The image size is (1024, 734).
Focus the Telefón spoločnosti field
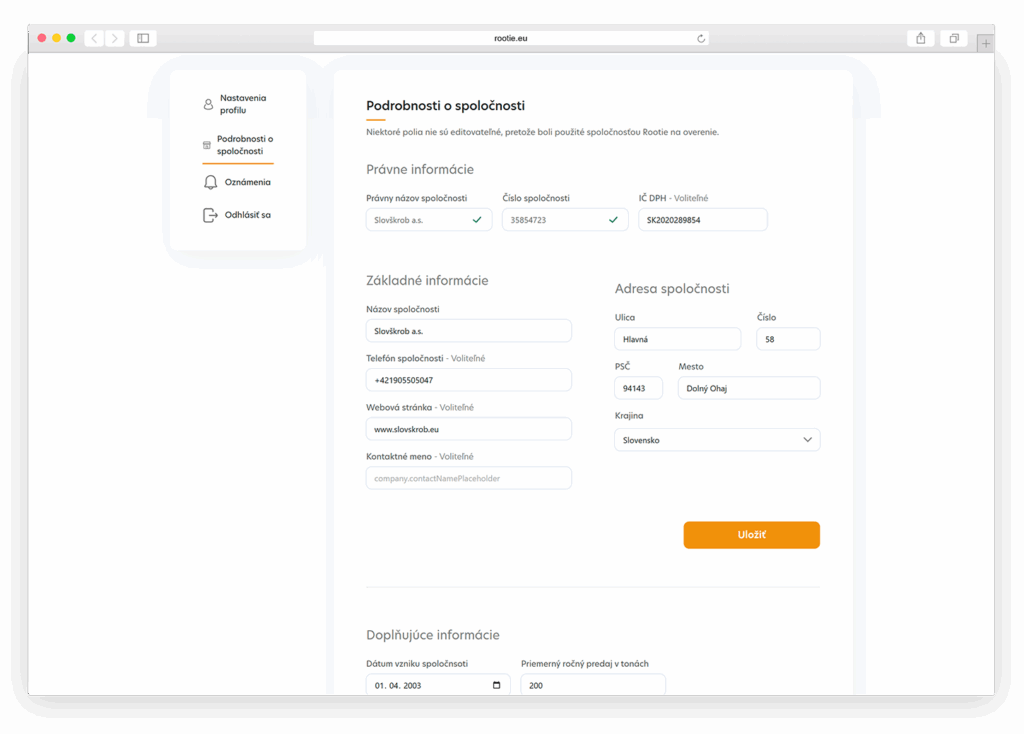468,380
